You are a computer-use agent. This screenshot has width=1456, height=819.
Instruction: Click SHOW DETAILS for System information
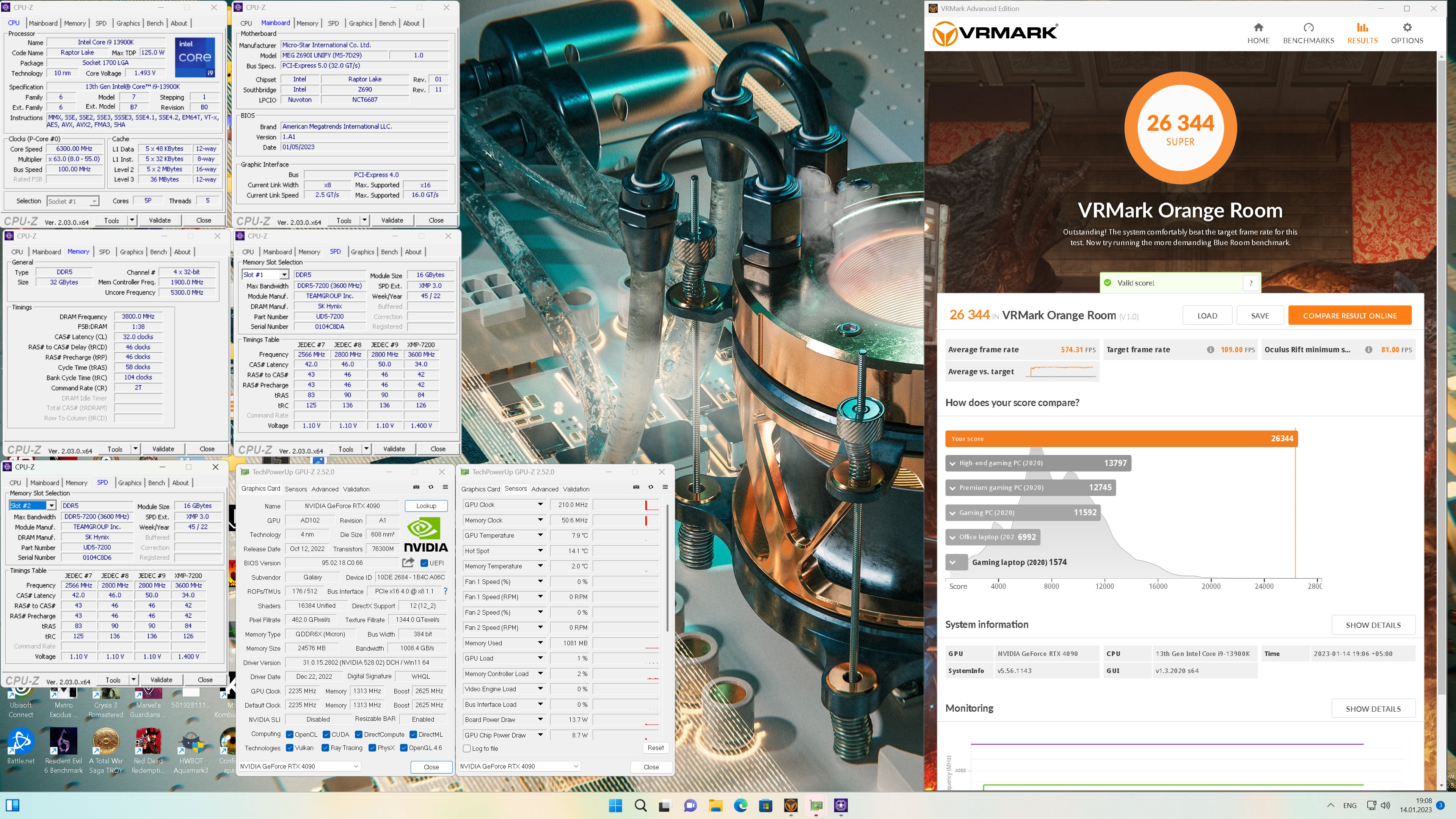[1373, 625]
